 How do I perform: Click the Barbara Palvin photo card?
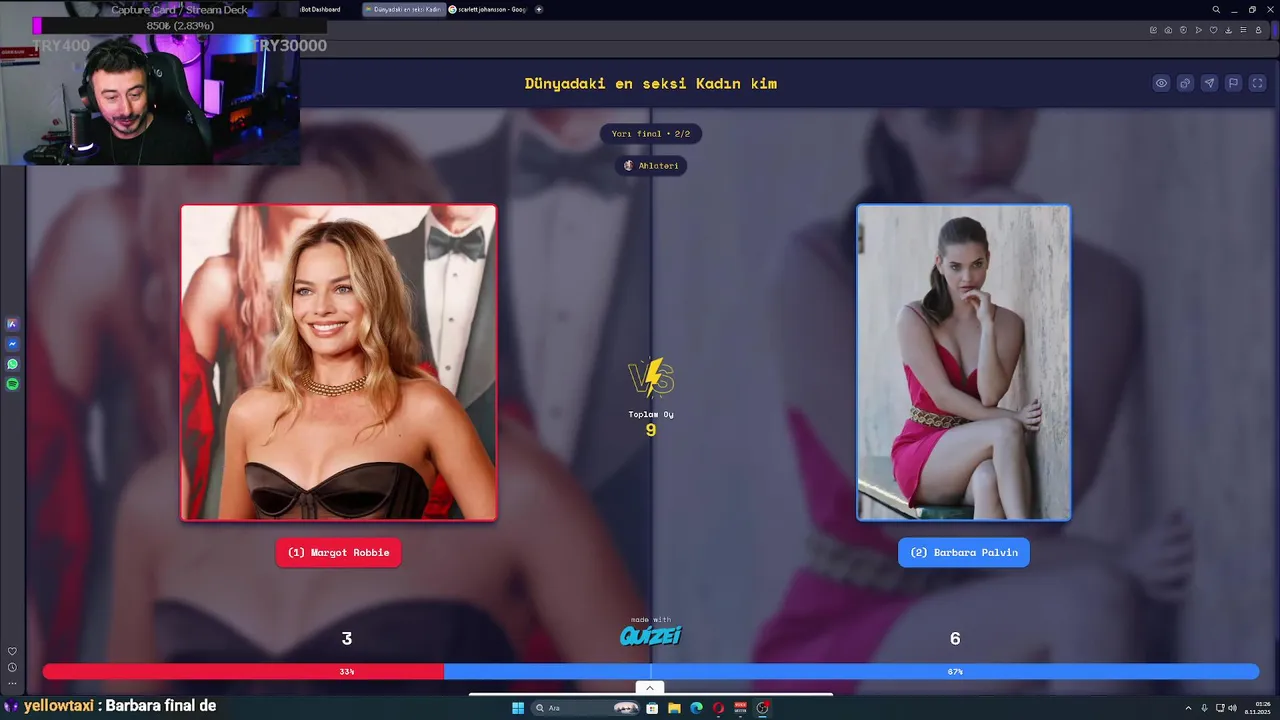coord(964,363)
